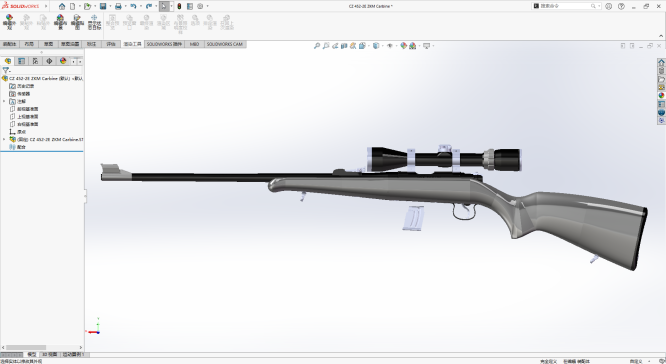
Task: Click the Apply Scene icon
Action: 412,46
